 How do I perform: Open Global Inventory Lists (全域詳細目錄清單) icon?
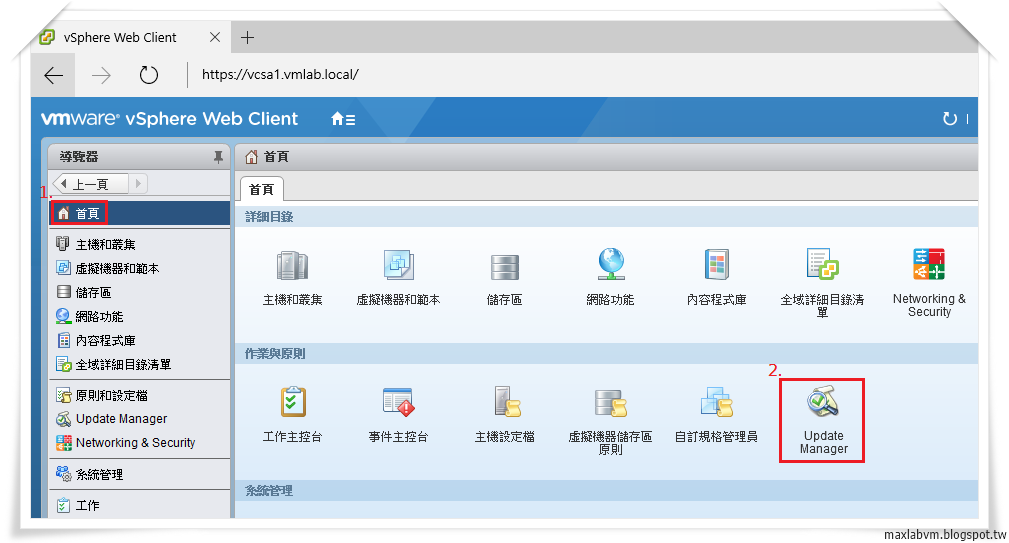click(822, 264)
